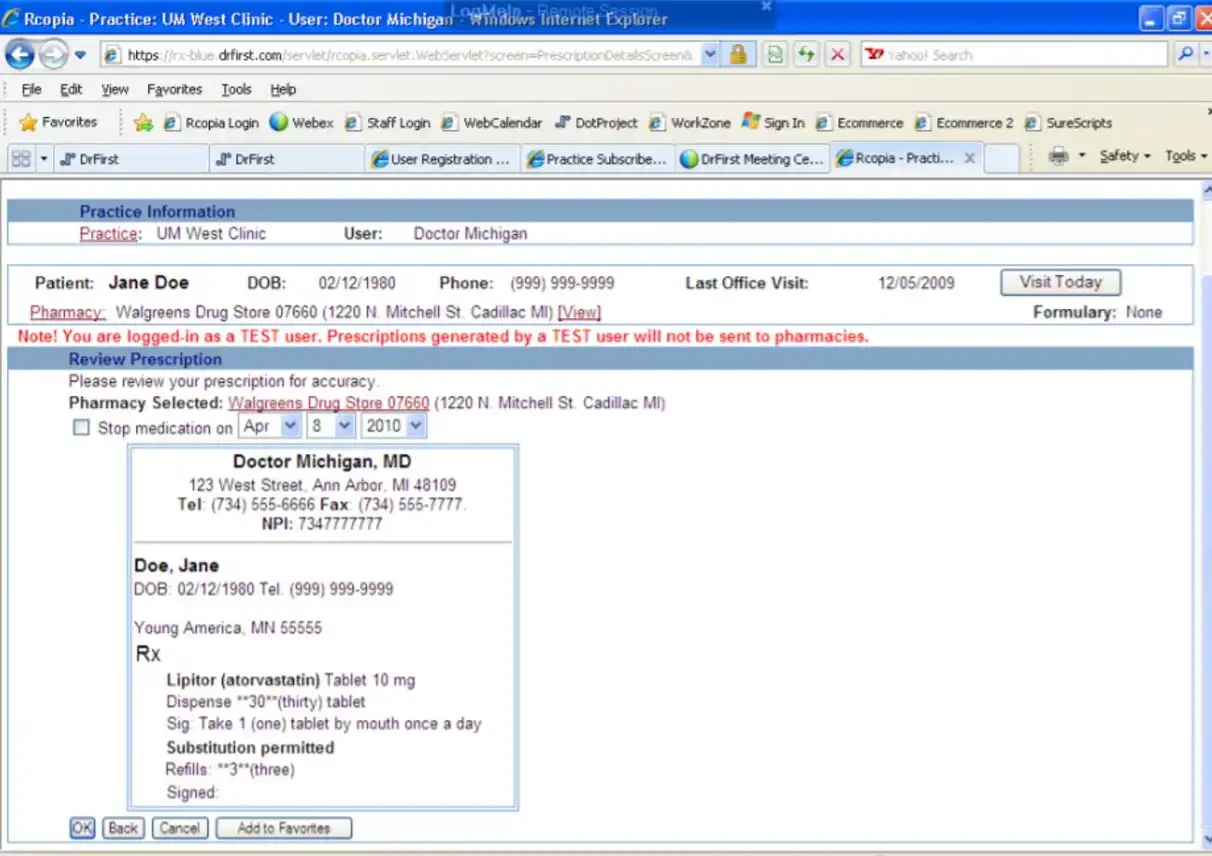Enable the Stop medication on checkbox
Viewport: 1212px width, 856px height.
(81, 427)
